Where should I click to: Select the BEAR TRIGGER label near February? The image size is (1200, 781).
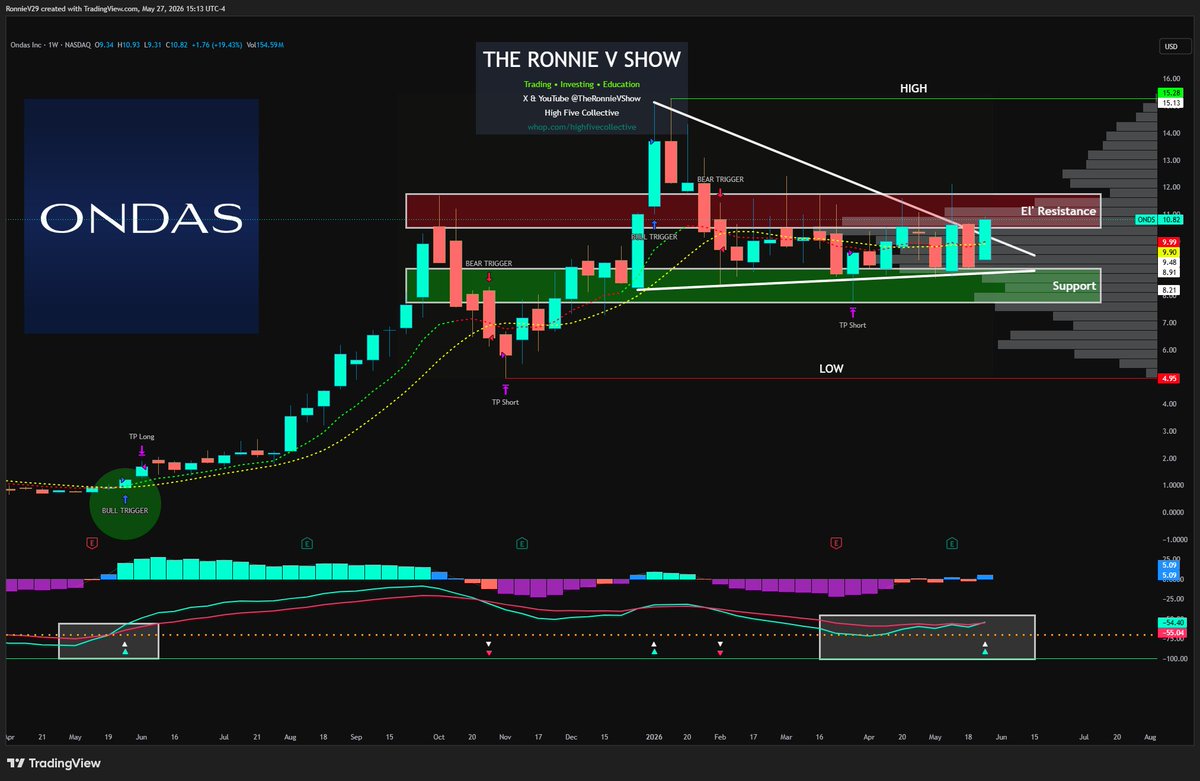[x=721, y=179]
